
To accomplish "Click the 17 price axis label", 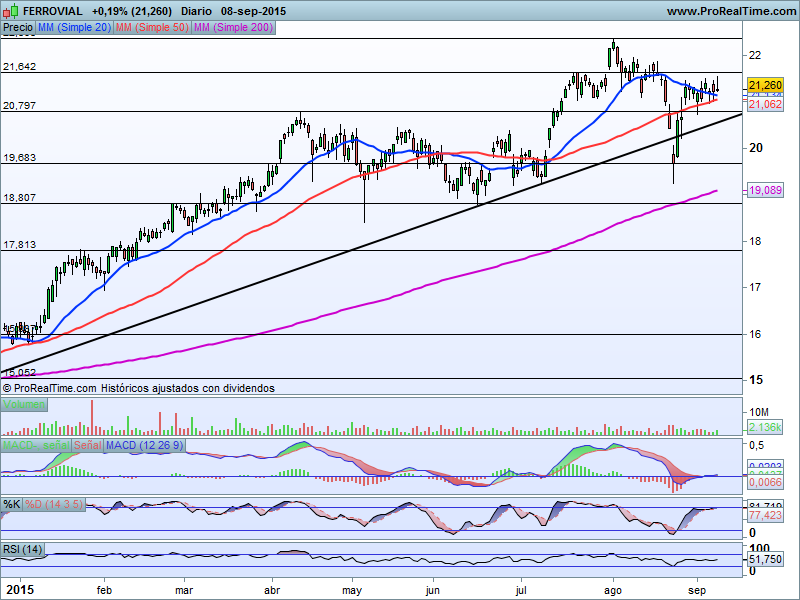I will pos(755,287).
